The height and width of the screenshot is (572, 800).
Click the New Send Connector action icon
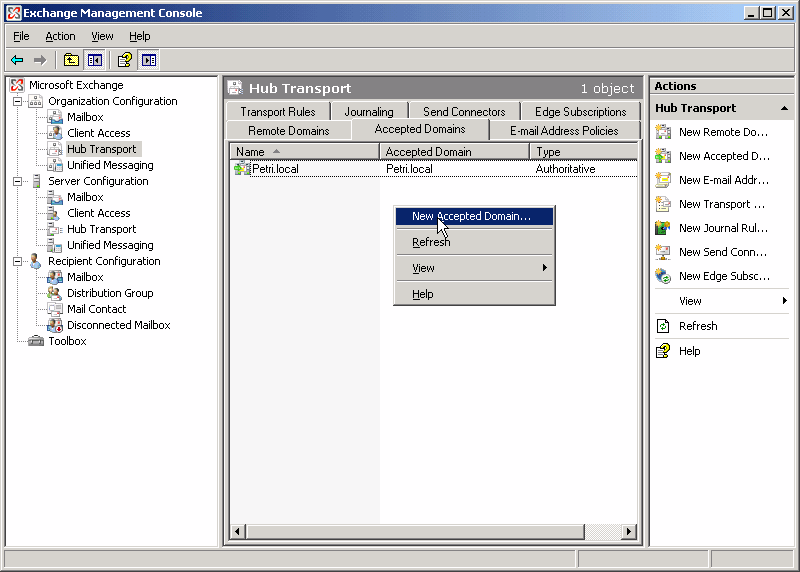(663, 252)
